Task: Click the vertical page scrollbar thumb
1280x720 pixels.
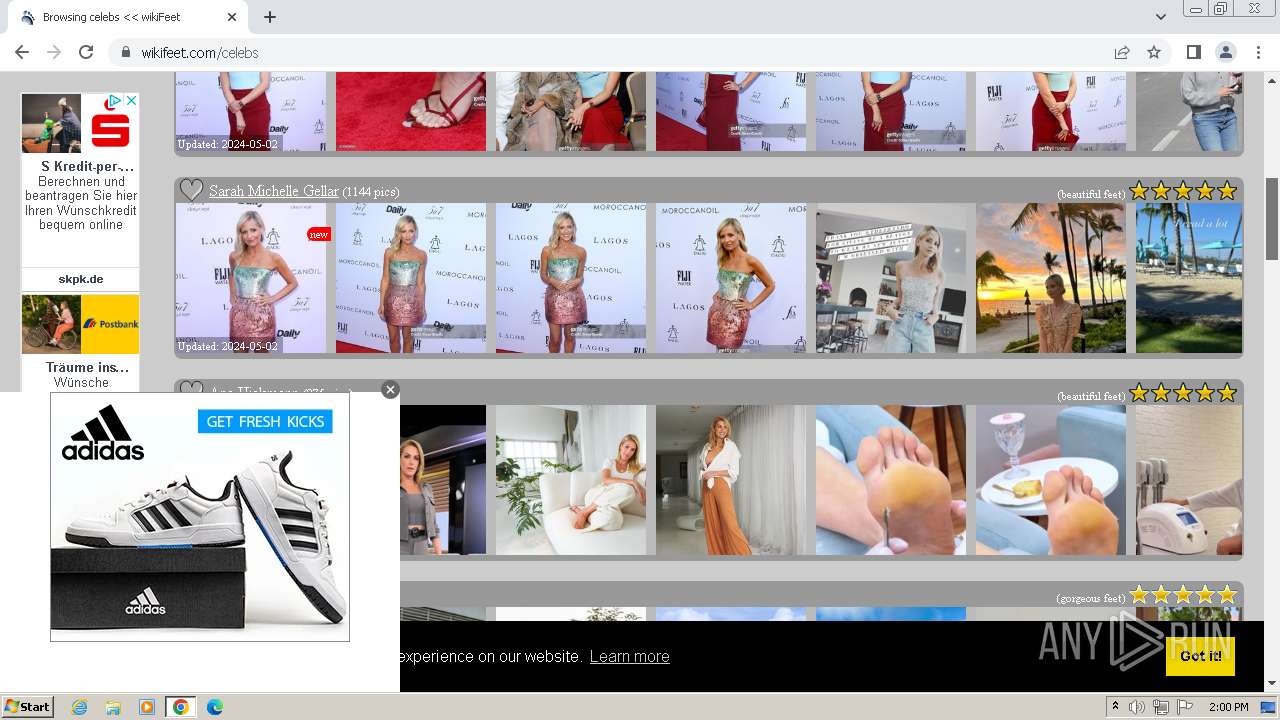Action: tap(1272, 218)
